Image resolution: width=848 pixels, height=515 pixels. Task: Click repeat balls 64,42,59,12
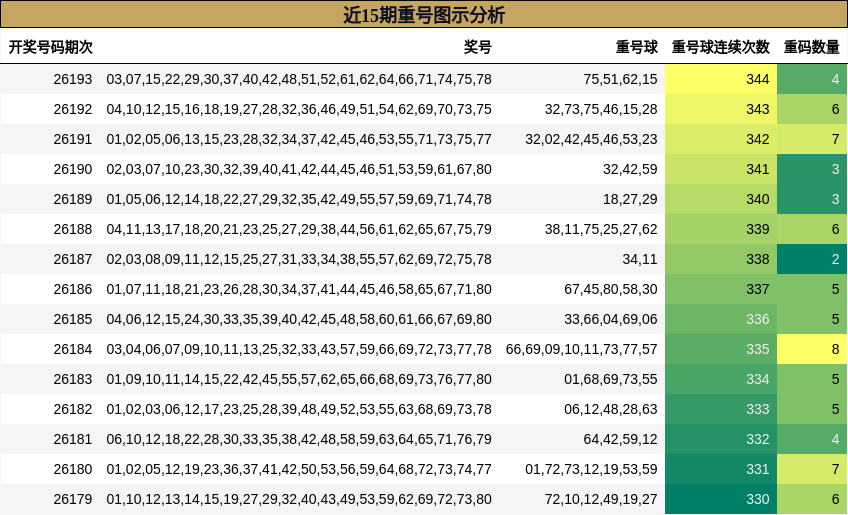click(620, 439)
